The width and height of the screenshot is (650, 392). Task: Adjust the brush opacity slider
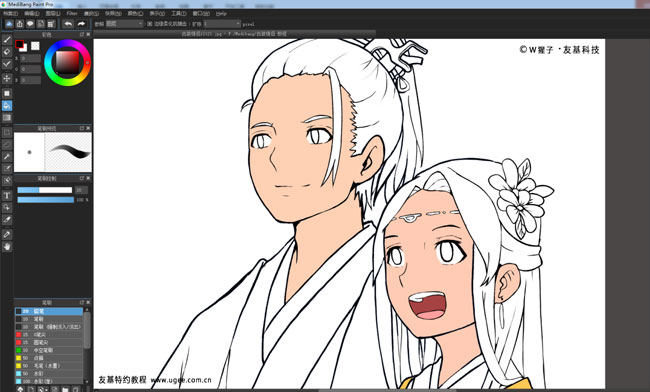[x=46, y=200]
